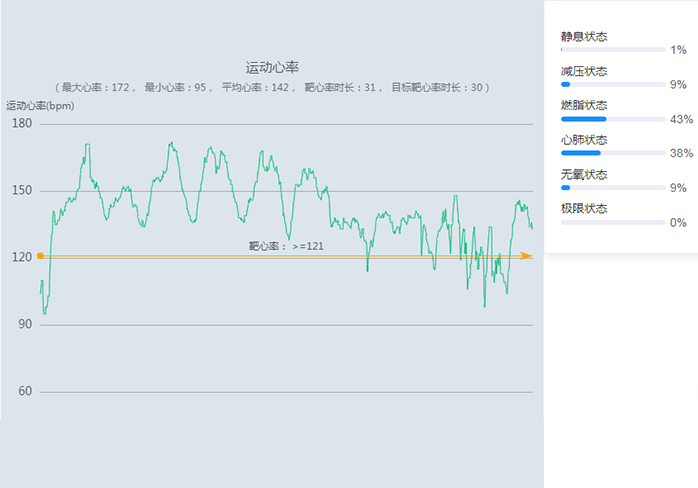Image resolution: width=698 pixels, height=488 pixels.
Task: Select the 150 y-axis tick label
Action: click(x=22, y=191)
